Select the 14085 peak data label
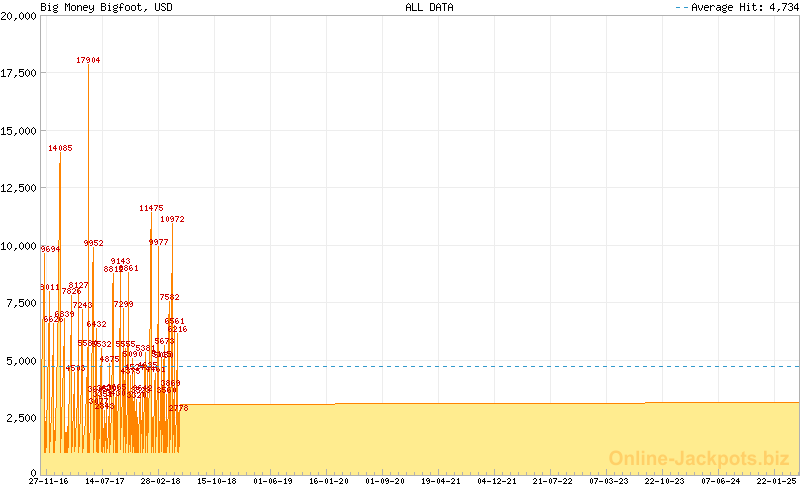Image resolution: width=800 pixels, height=490 pixels. tap(60, 148)
